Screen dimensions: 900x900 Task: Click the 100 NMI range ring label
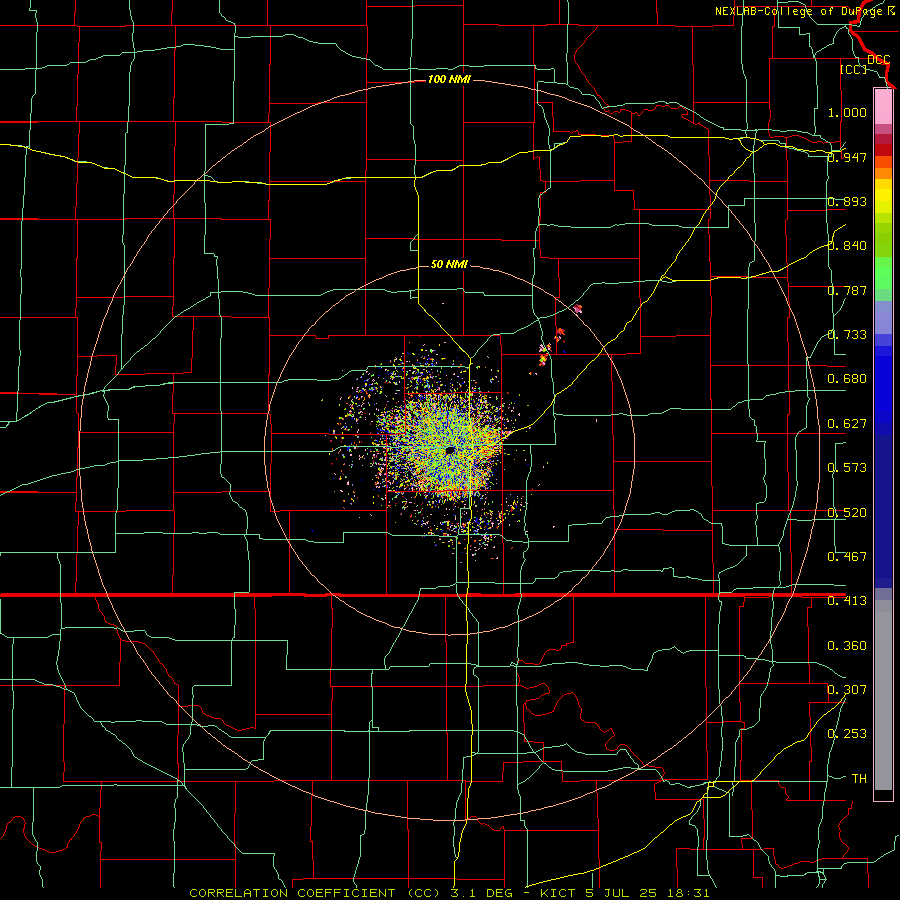449,79
